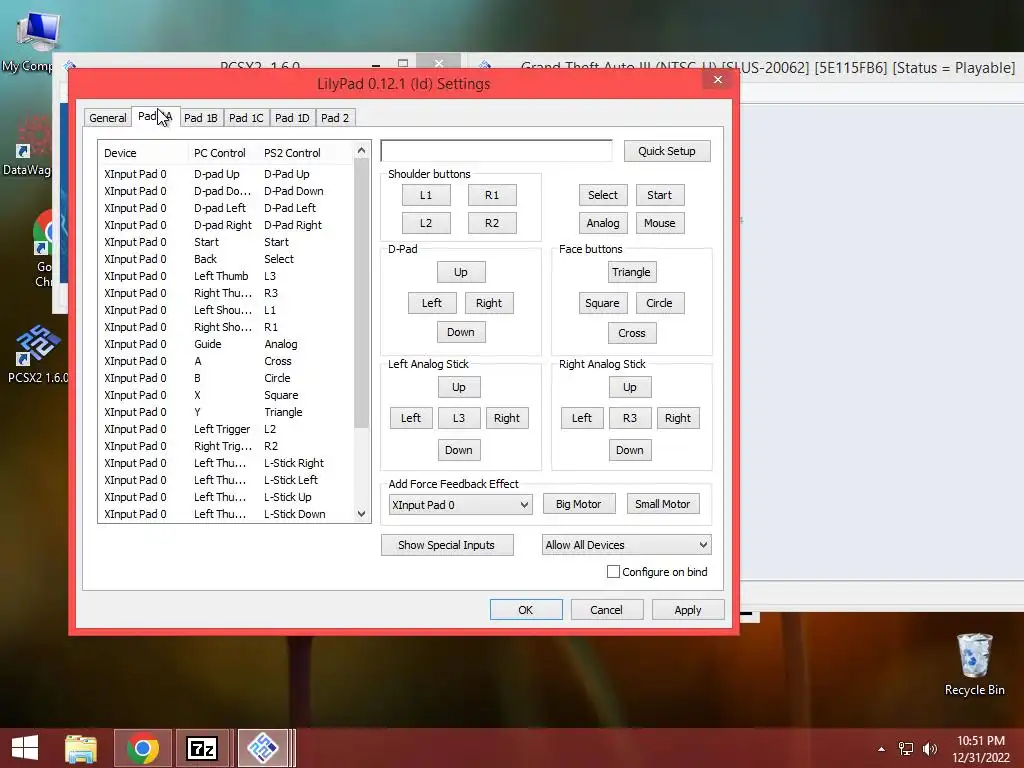The width and height of the screenshot is (1024, 768).
Task: Bind D-Pad Up
Action: (x=461, y=272)
